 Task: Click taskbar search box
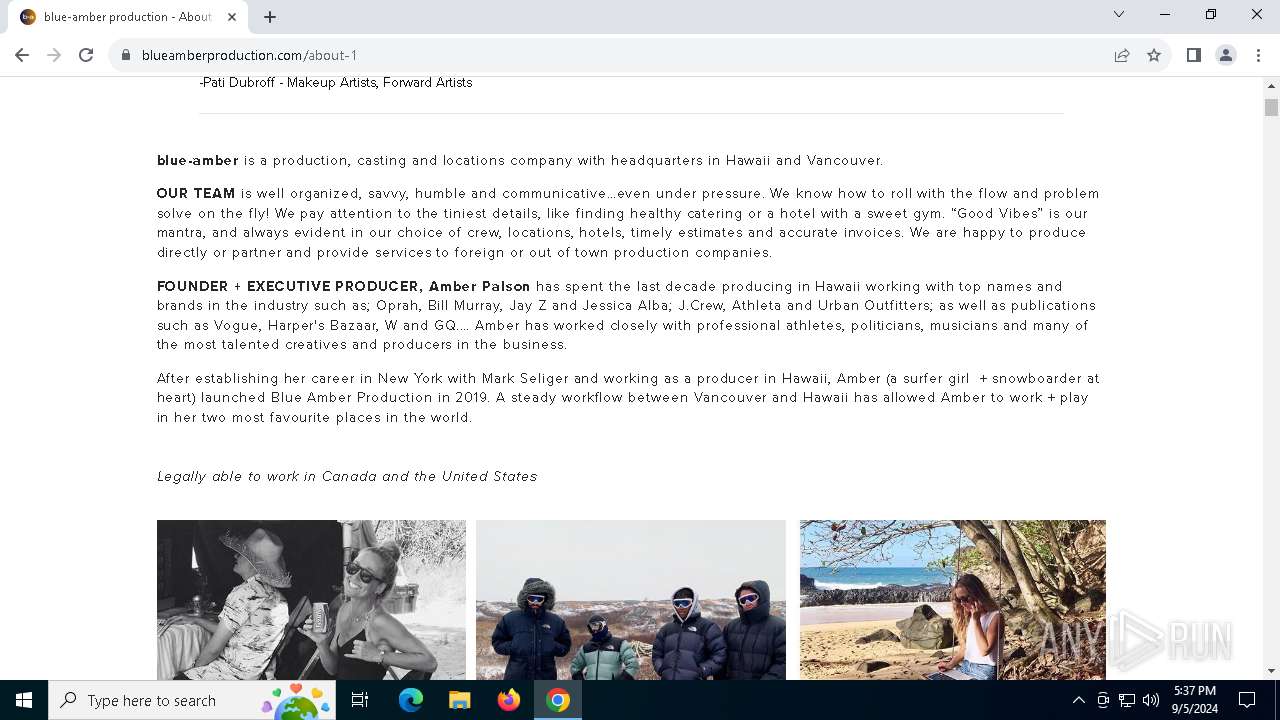click(x=192, y=700)
